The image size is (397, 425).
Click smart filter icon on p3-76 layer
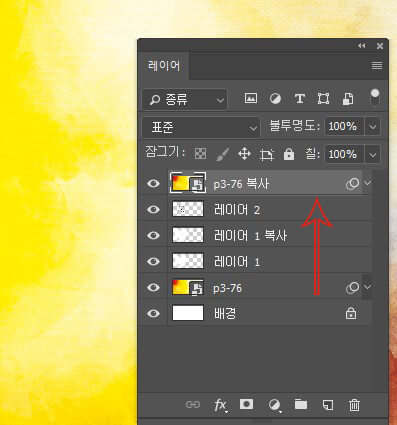[x=353, y=287]
